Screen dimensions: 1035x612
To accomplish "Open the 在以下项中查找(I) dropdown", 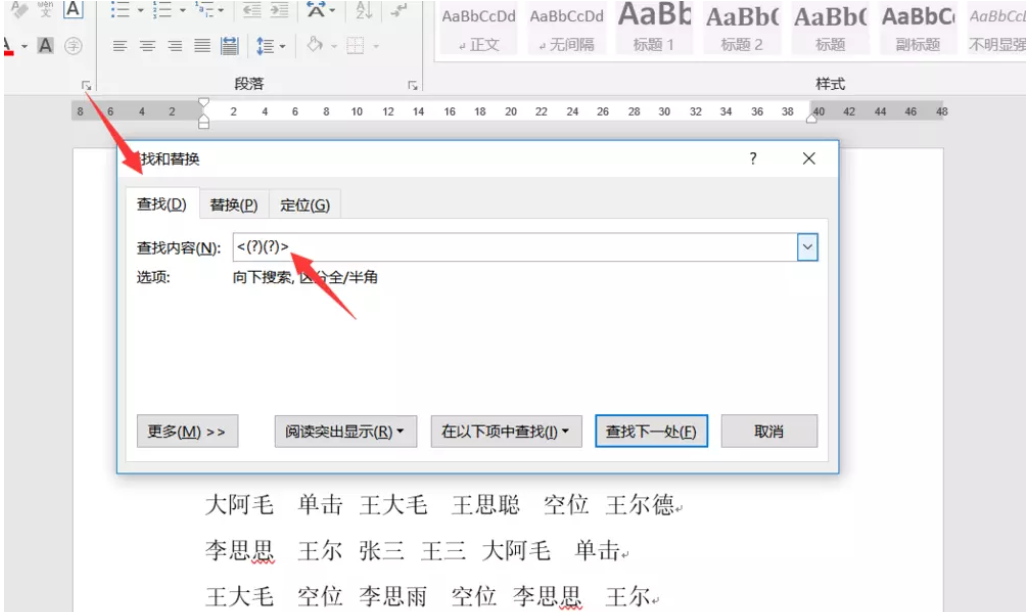I will pyautogui.click(x=506, y=431).
